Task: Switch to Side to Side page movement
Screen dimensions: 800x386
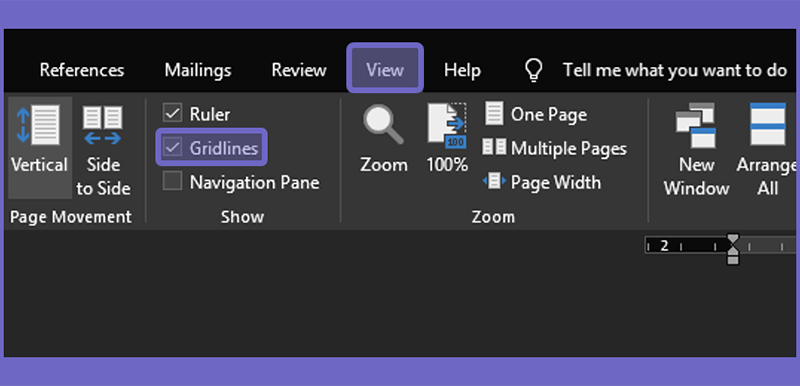Action: click(x=103, y=125)
